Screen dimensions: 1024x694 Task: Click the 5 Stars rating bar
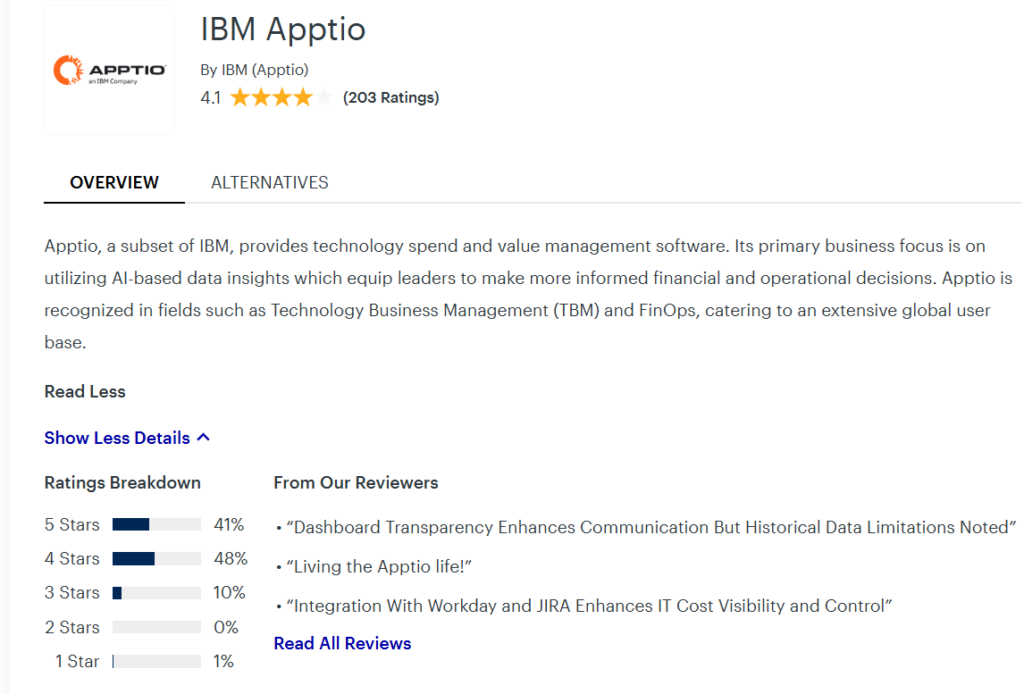click(156, 525)
